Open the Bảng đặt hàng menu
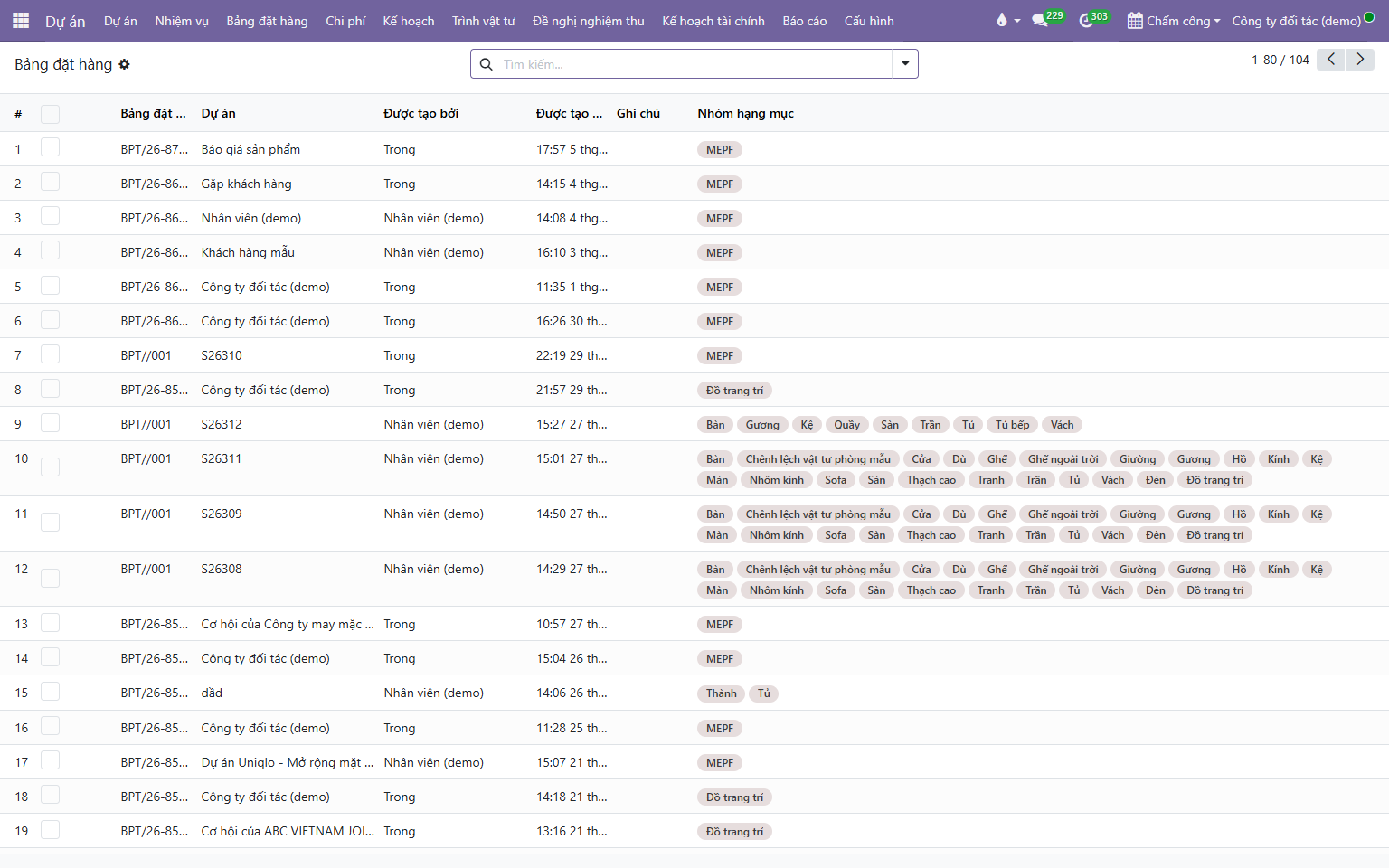The width and height of the screenshot is (1389, 868). point(267,21)
